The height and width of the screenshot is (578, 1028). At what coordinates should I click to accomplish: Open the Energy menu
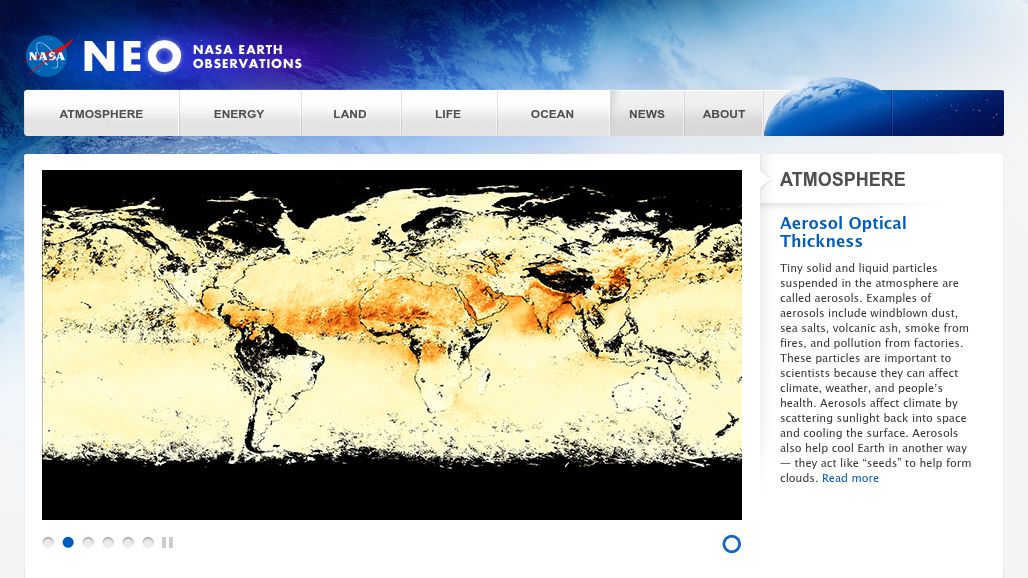click(x=239, y=114)
